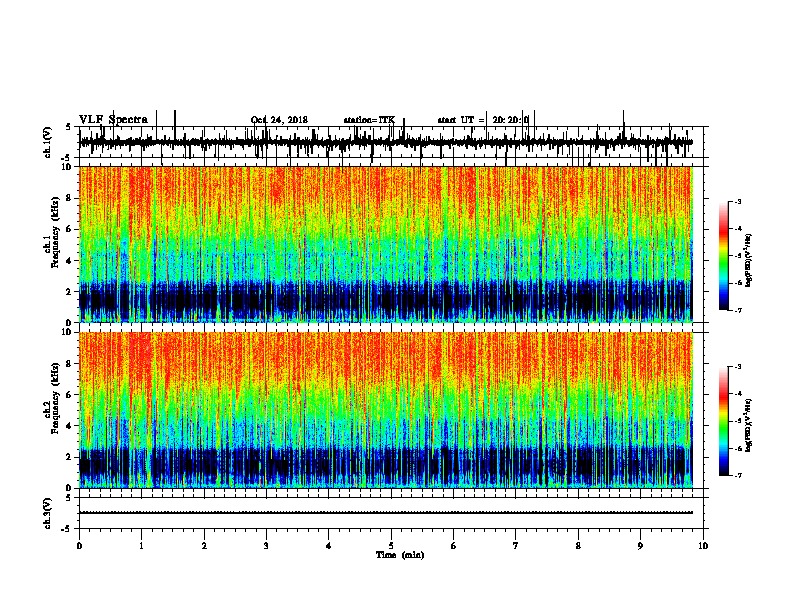Click the ch.2 spectrogram color scale bar

(x=723, y=421)
